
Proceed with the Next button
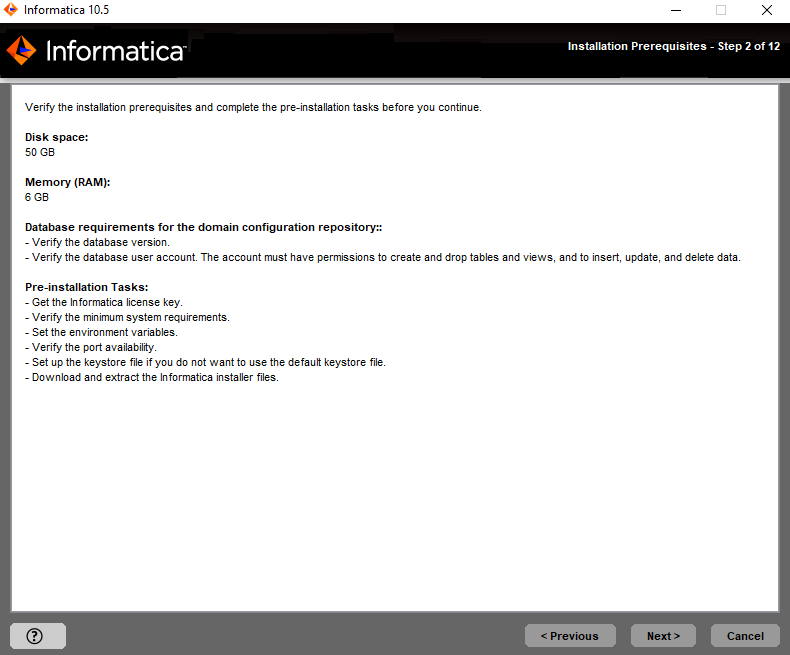[663, 636]
